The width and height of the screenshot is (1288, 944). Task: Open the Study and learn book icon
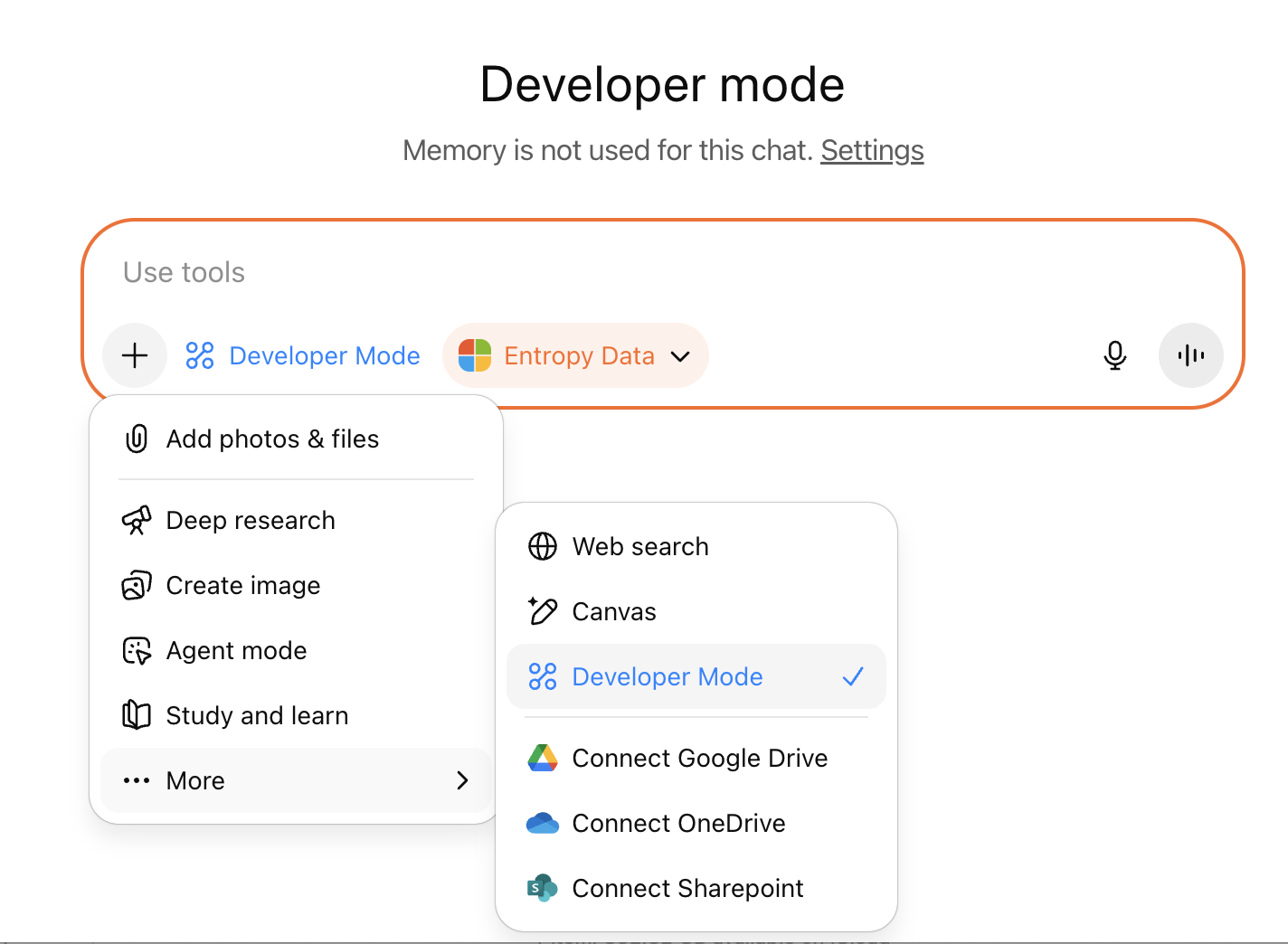point(137,715)
